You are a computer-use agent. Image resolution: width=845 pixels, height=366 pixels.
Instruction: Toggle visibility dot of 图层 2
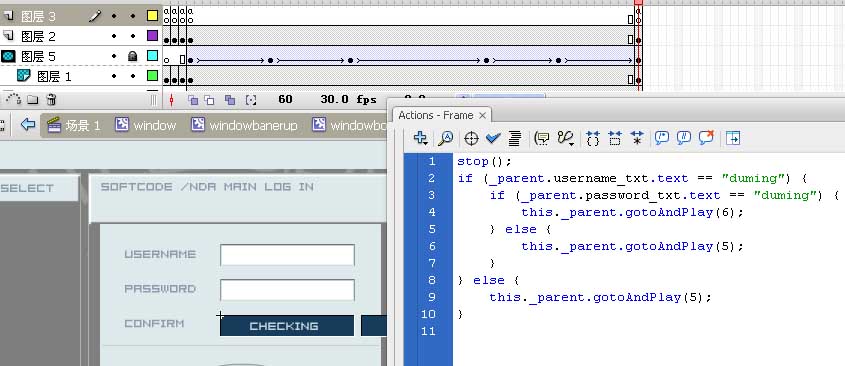click(x=114, y=36)
